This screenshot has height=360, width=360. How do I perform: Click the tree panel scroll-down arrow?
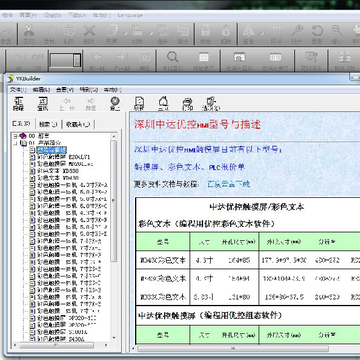(114, 338)
